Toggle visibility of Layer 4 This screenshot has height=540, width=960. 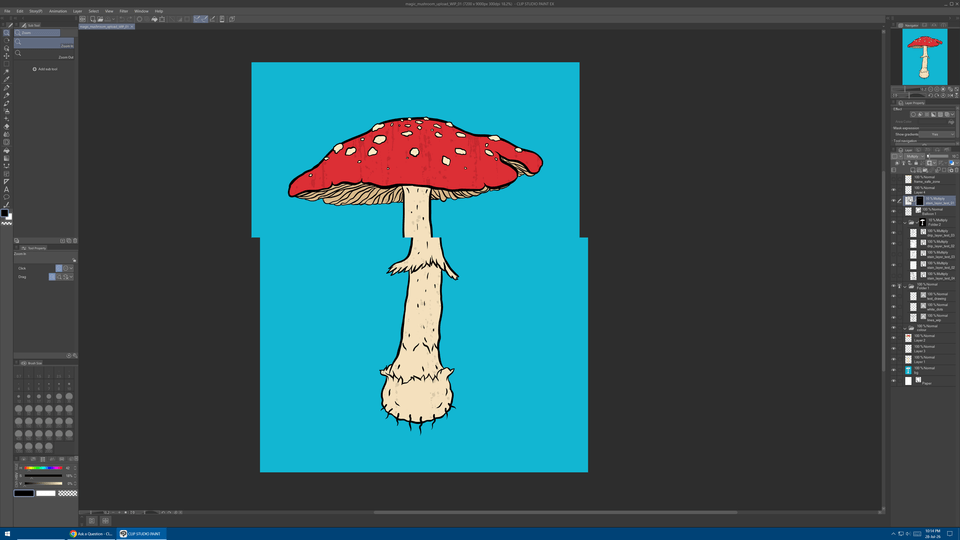point(893,190)
